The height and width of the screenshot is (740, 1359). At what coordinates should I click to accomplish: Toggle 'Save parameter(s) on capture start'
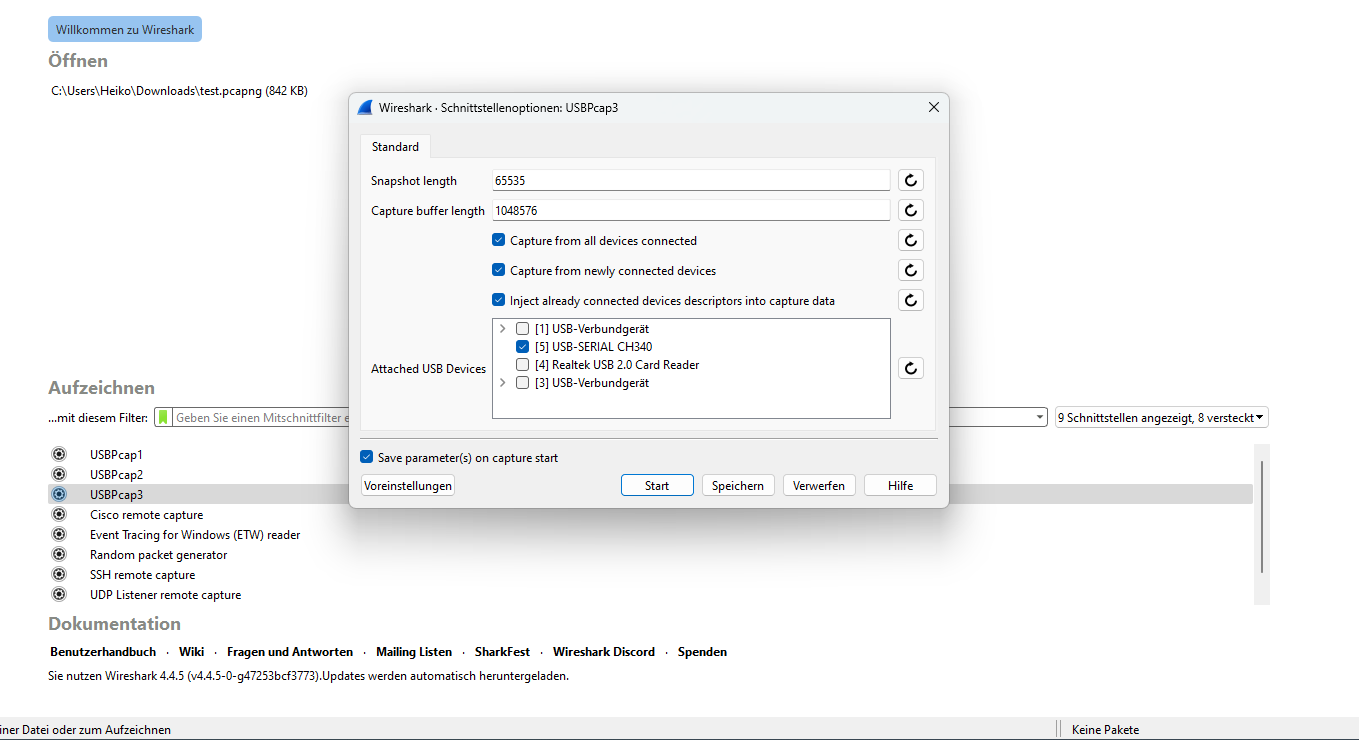point(366,457)
